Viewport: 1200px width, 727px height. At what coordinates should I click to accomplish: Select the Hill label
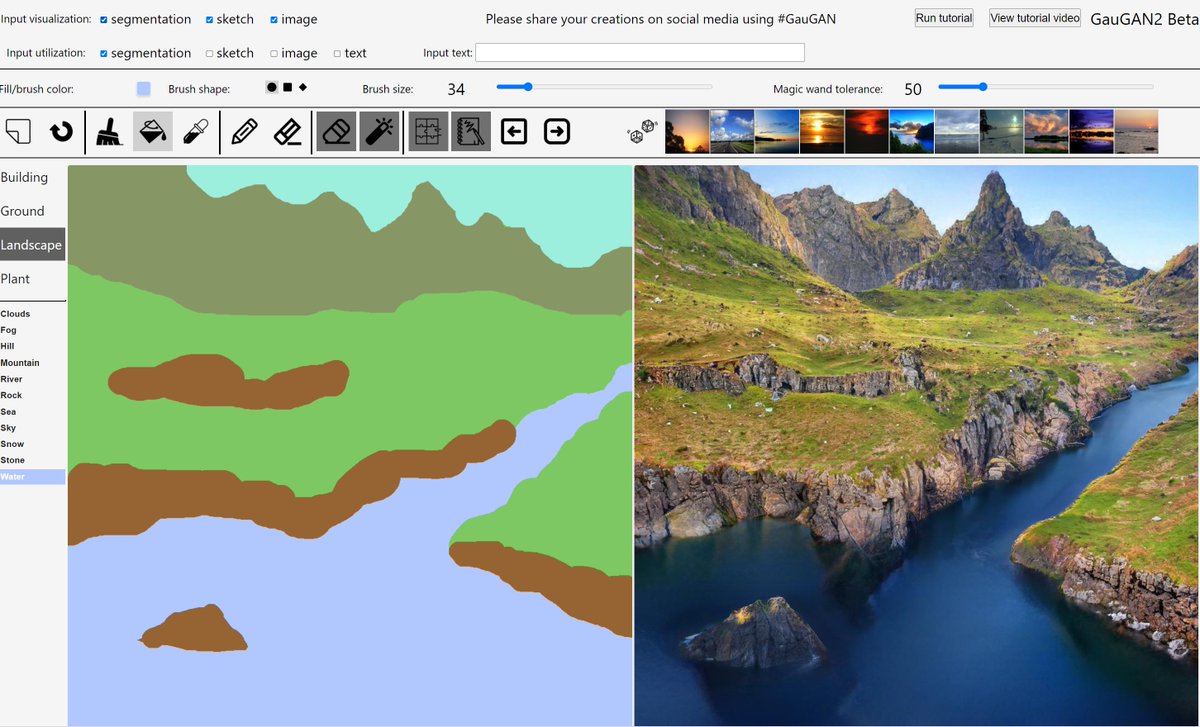[32, 346]
